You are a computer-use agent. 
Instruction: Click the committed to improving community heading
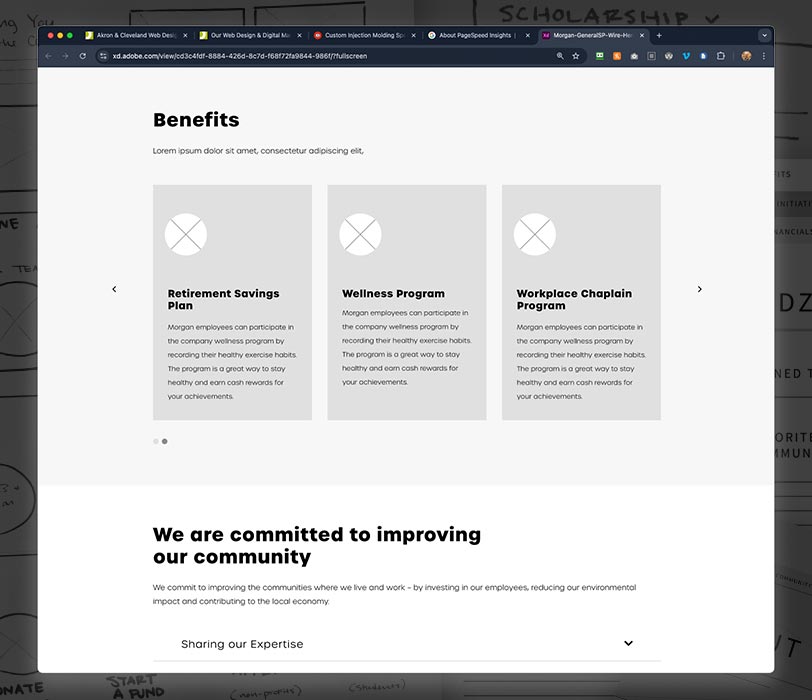coord(316,545)
